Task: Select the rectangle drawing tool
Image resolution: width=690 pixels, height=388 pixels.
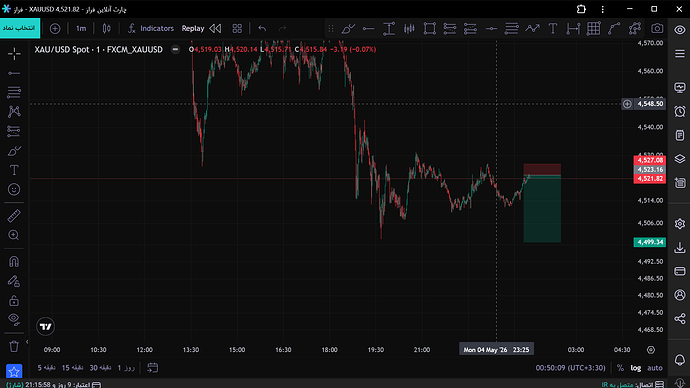Action: coord(429,29)
